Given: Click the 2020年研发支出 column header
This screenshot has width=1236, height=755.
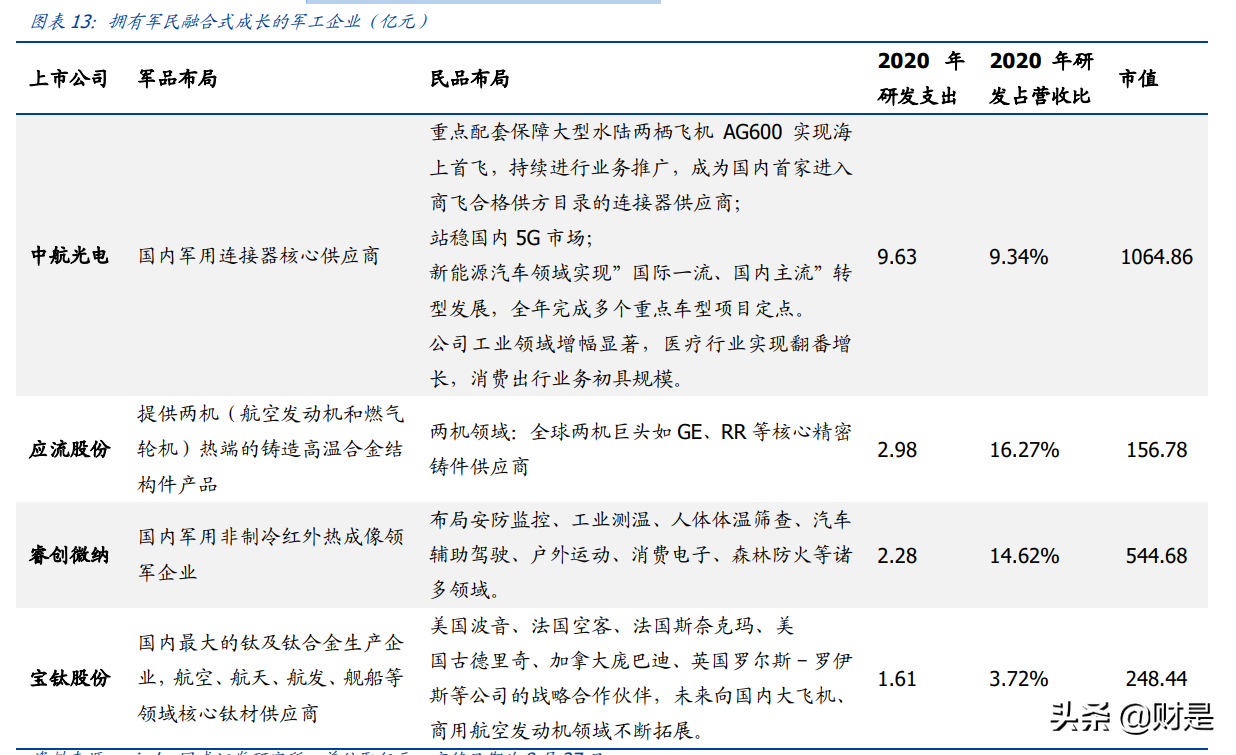Looking at the screenshot, I should (x=922, y=79).
